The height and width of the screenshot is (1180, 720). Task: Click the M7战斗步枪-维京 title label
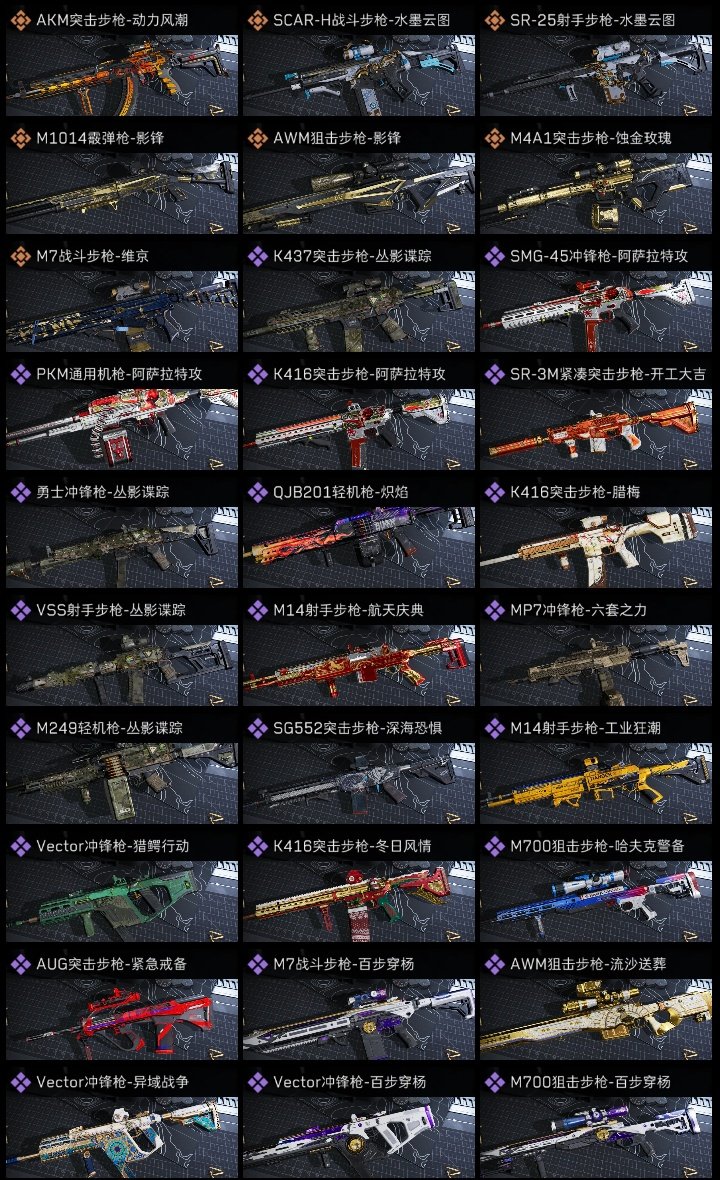93,257
